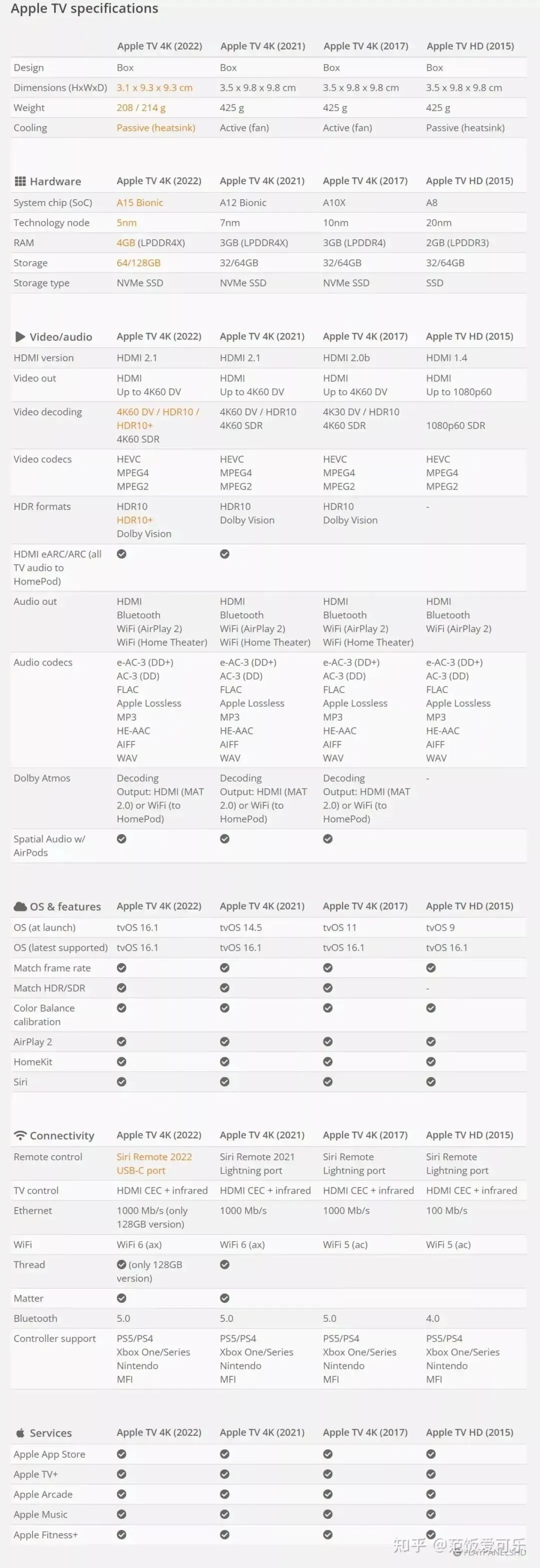The width and height of the screenshot is (540, 1568).
Task: Click the Controller support row label
Action: (x=54, y=1338)
